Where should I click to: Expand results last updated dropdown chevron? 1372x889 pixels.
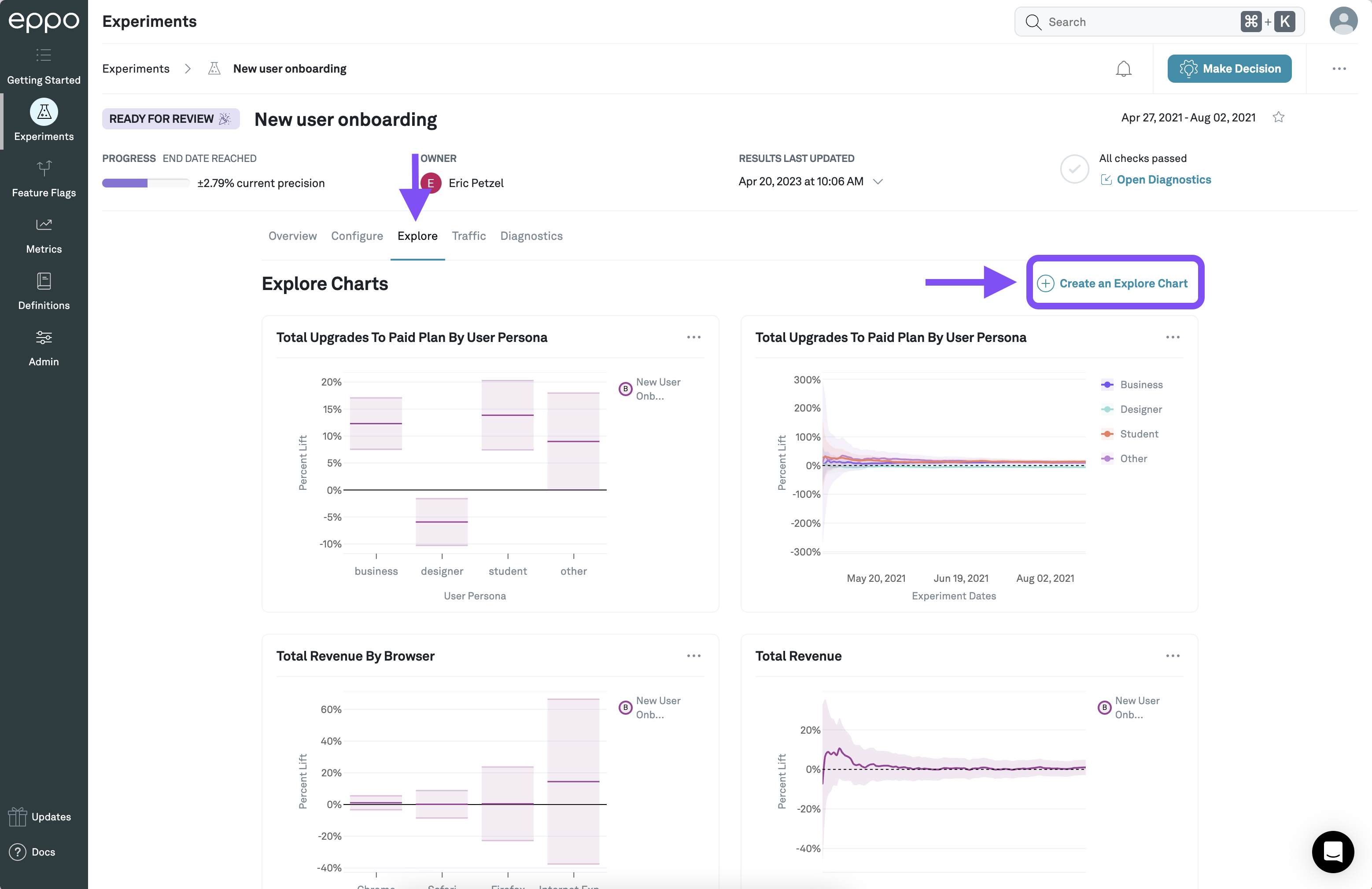click(878, 181)
